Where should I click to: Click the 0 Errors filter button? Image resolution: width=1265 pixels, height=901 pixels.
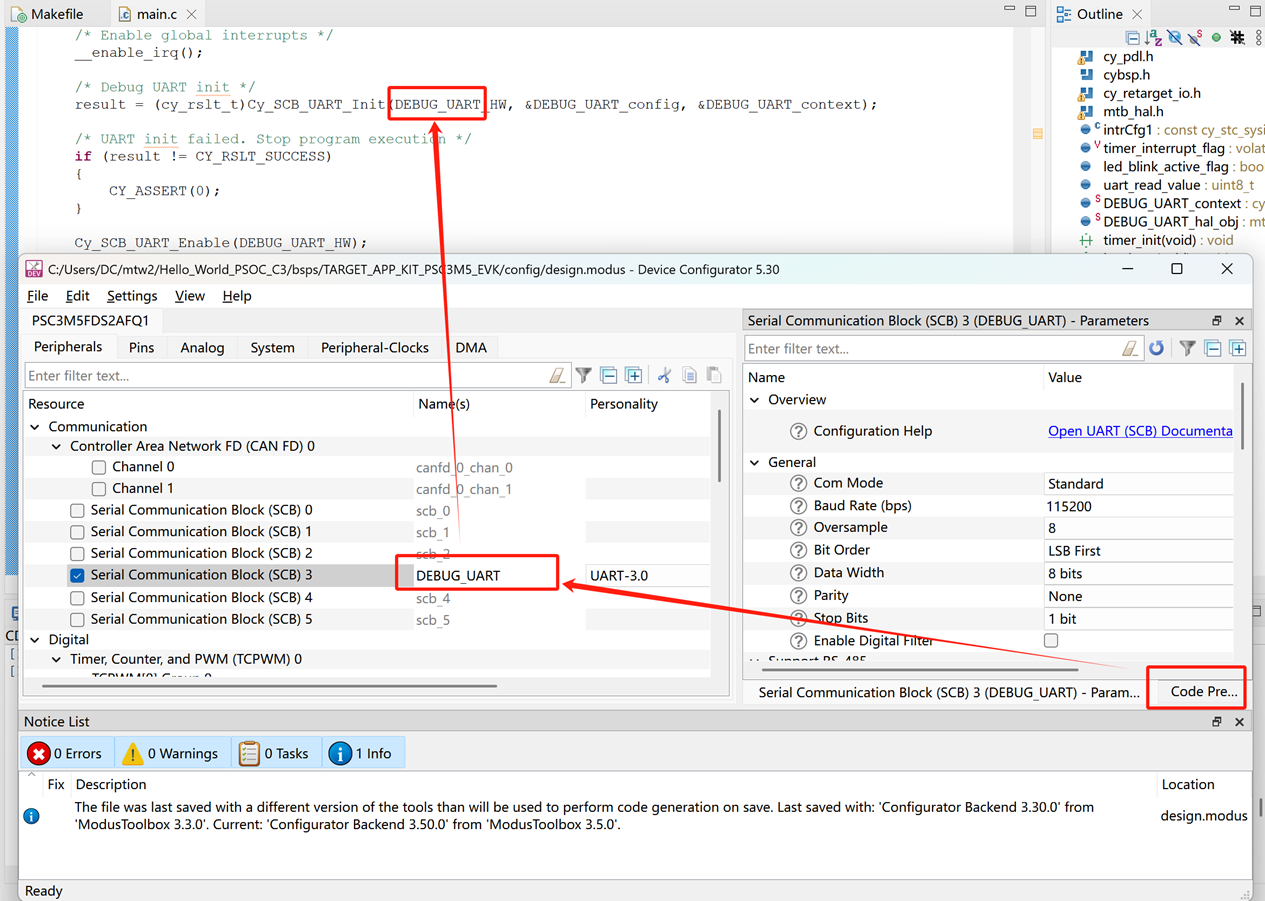pos(65,753)
